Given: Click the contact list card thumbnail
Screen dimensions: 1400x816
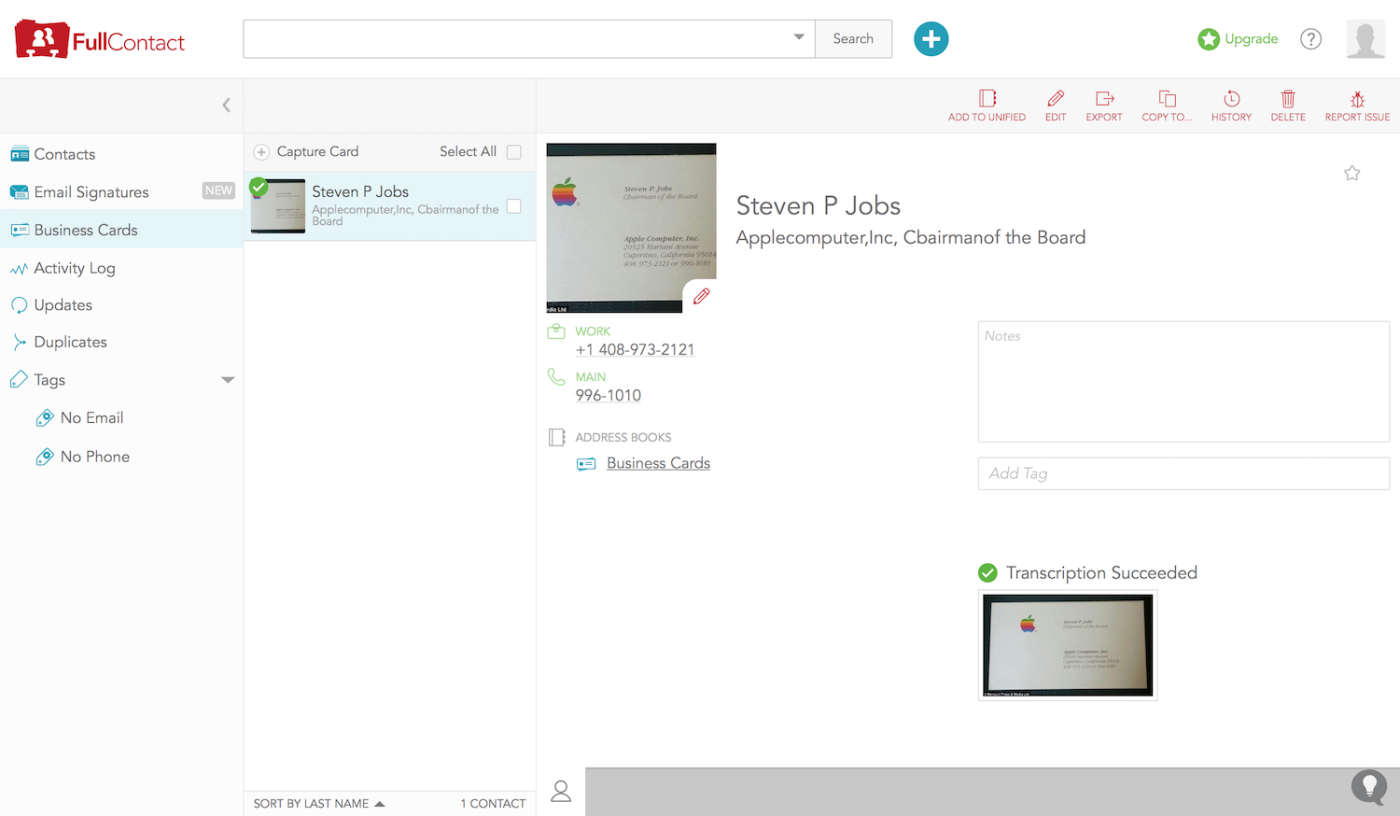Looking at the screenshot, I should click(278, 206).
